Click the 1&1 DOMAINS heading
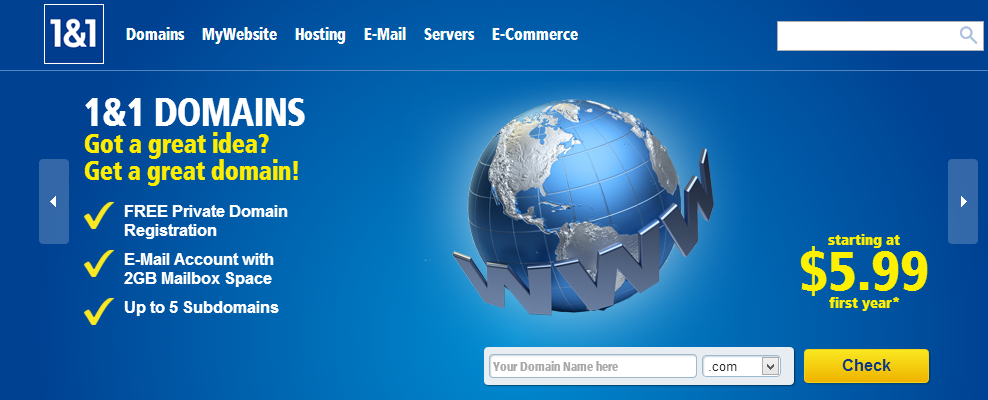 tap(195, 113)
